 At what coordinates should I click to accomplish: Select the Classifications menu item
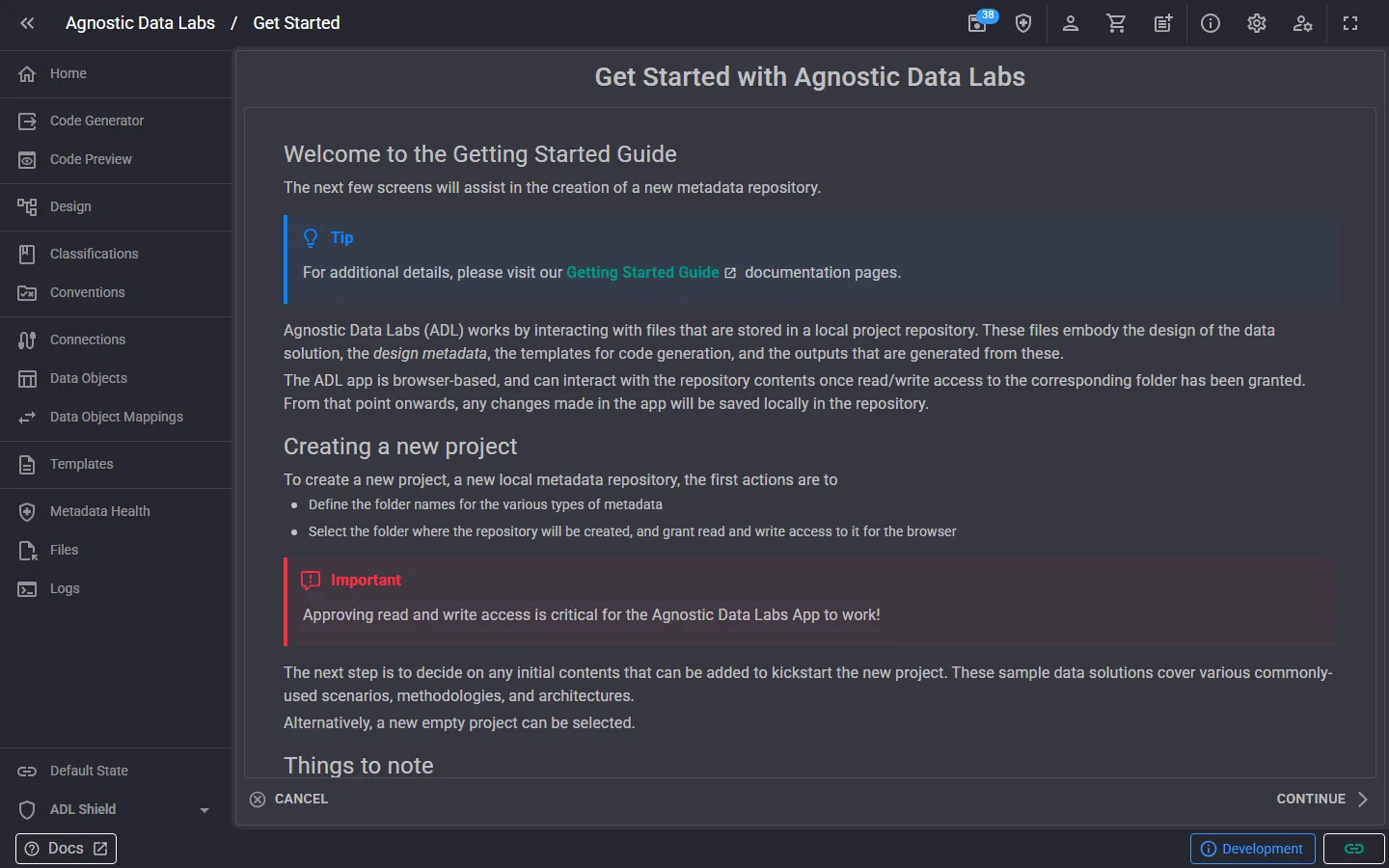(116, 254)
